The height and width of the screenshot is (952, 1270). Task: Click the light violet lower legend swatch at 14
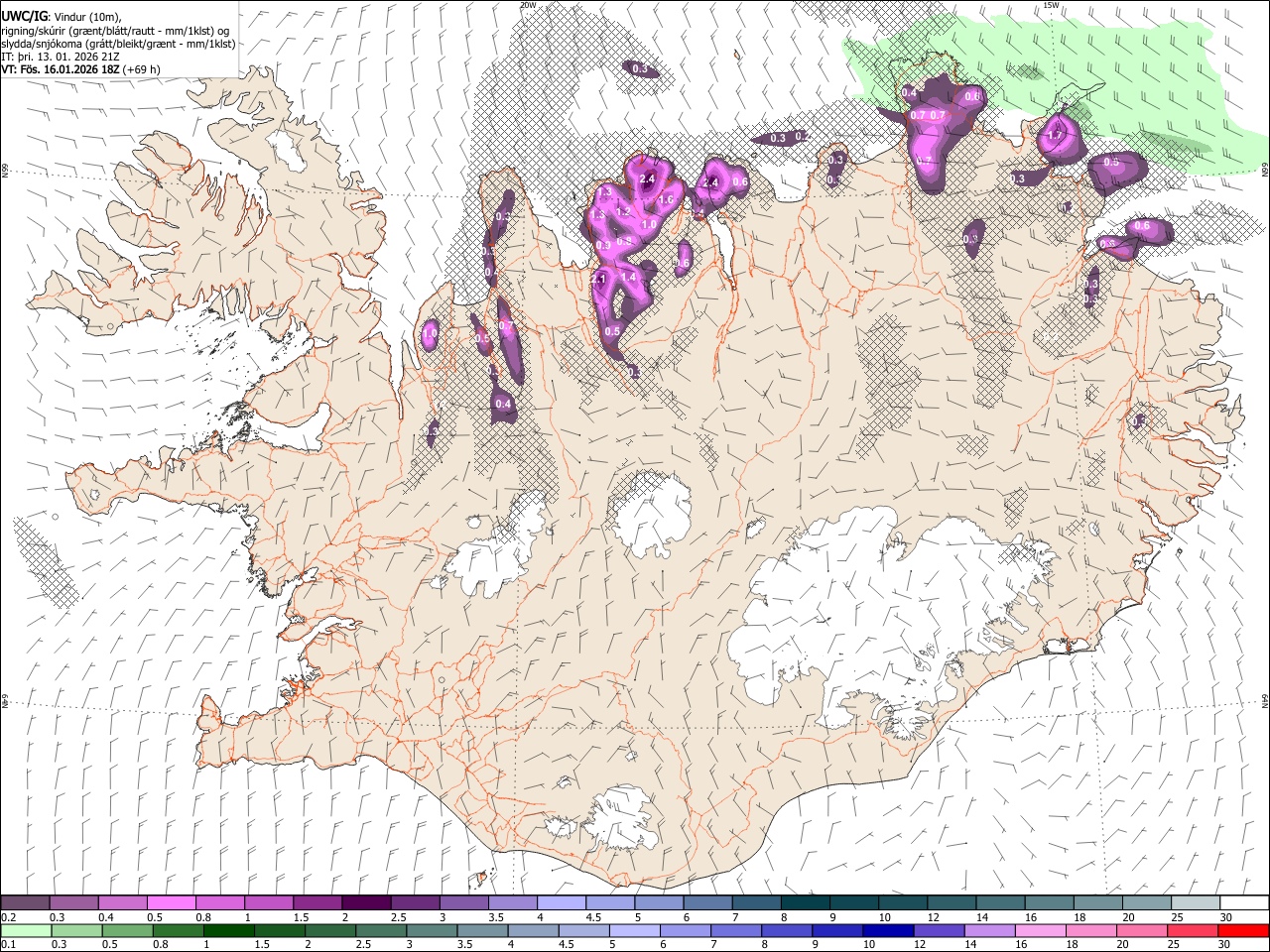click(988, 930)
